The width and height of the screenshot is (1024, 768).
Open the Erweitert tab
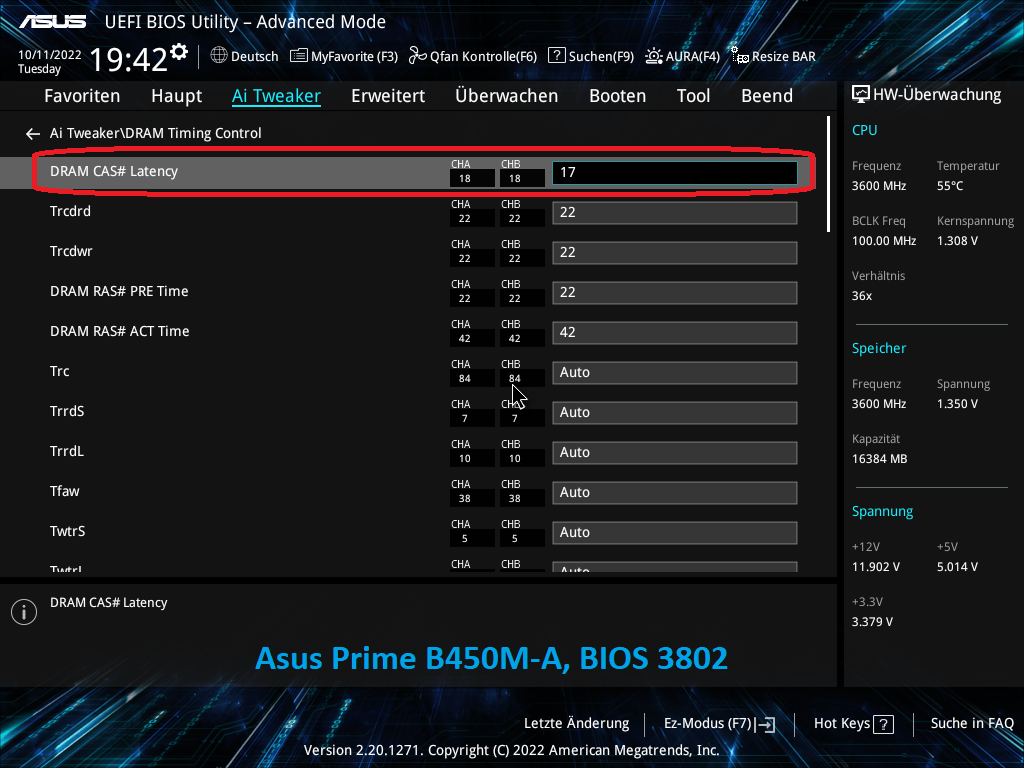pyautogui.click(x=388, y=96)
